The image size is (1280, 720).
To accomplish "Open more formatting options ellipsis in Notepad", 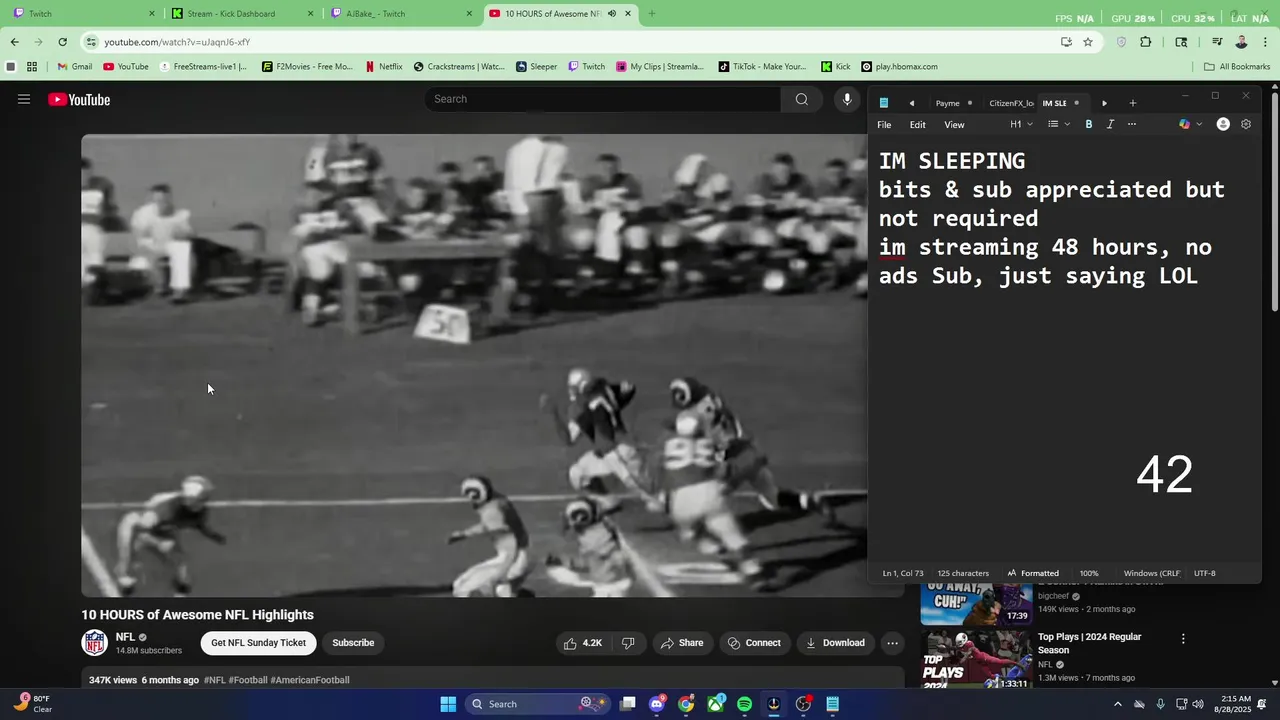I will click(x=1132, y=124).
